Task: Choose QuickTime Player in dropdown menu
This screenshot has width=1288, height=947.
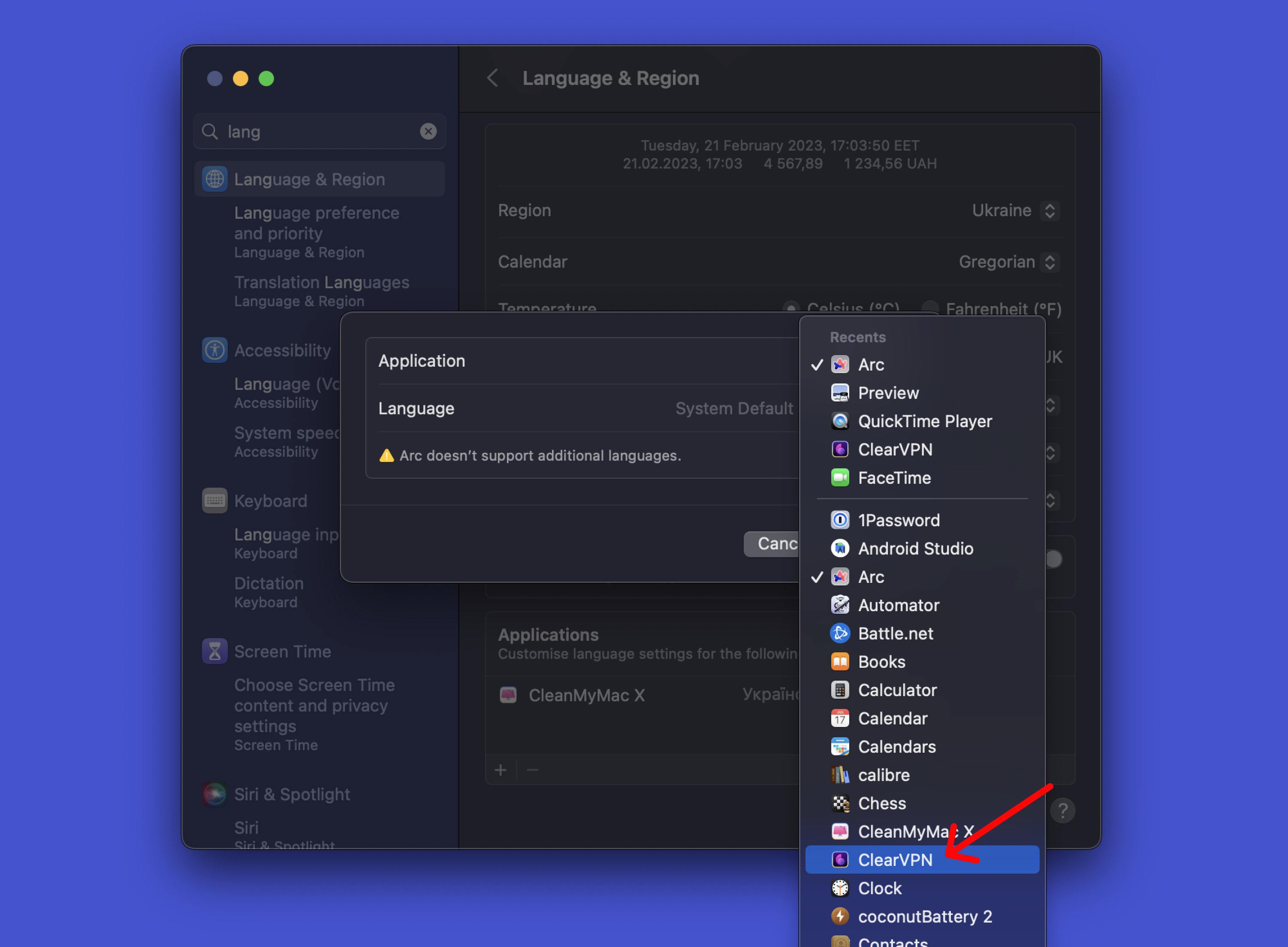Action: click(922, 421)
